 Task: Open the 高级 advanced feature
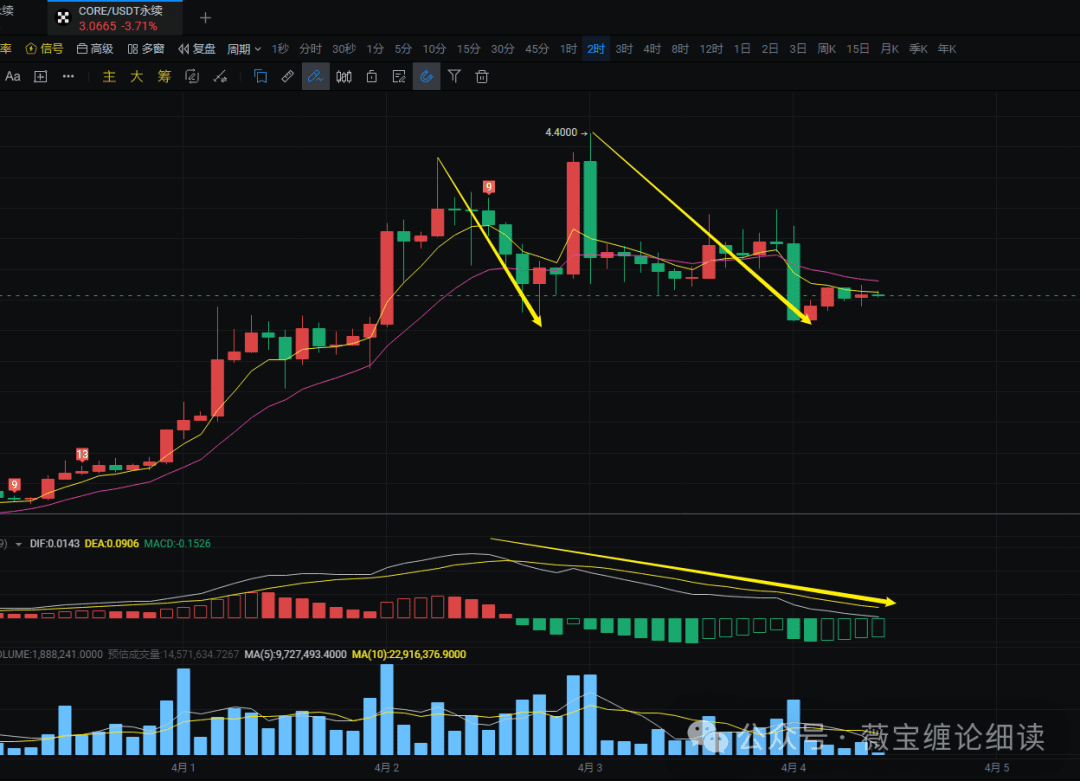(x=94, y=49)
